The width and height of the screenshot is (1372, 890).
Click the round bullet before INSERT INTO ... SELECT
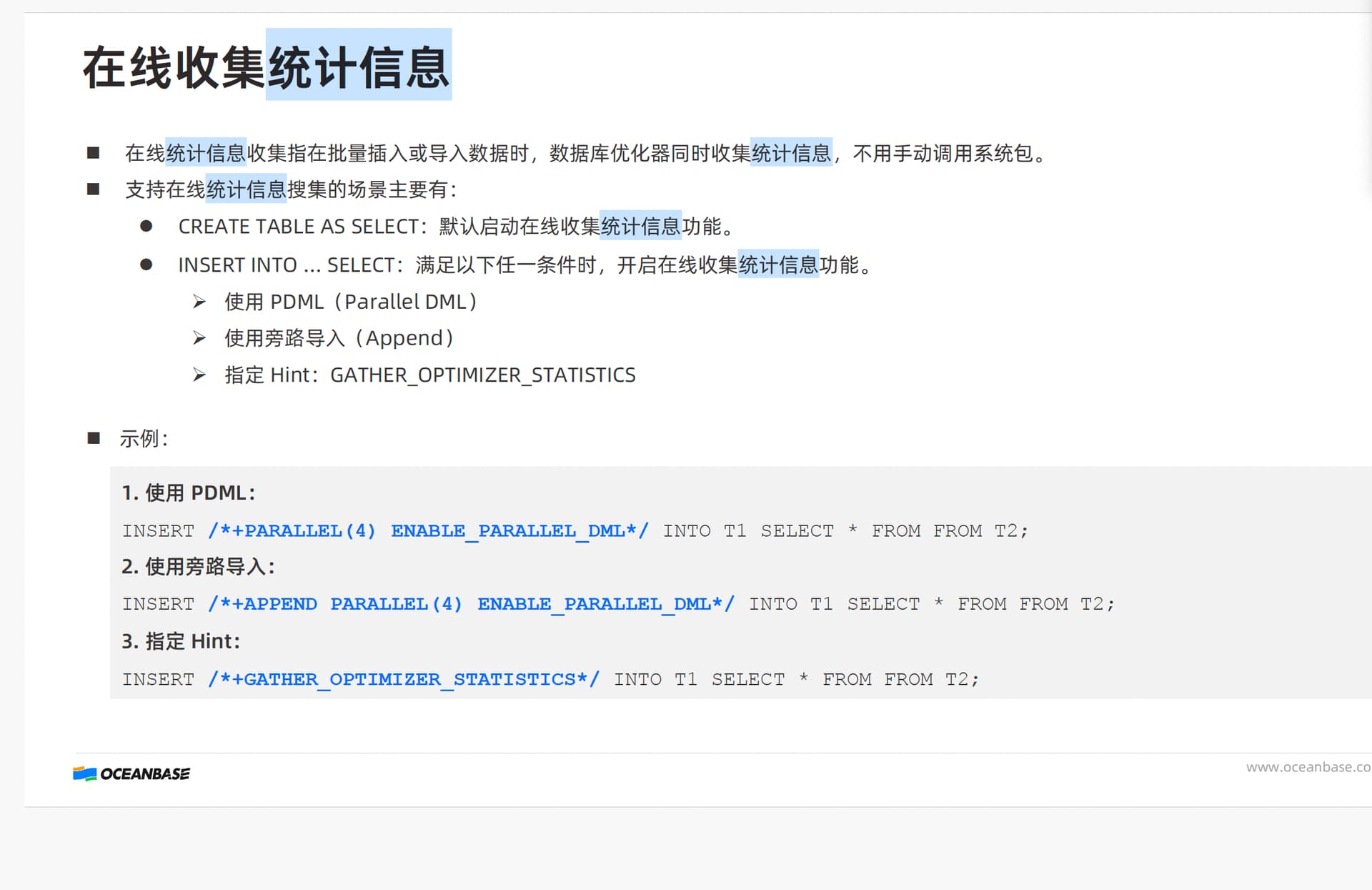pyautogui.click(x=146, y=265)
